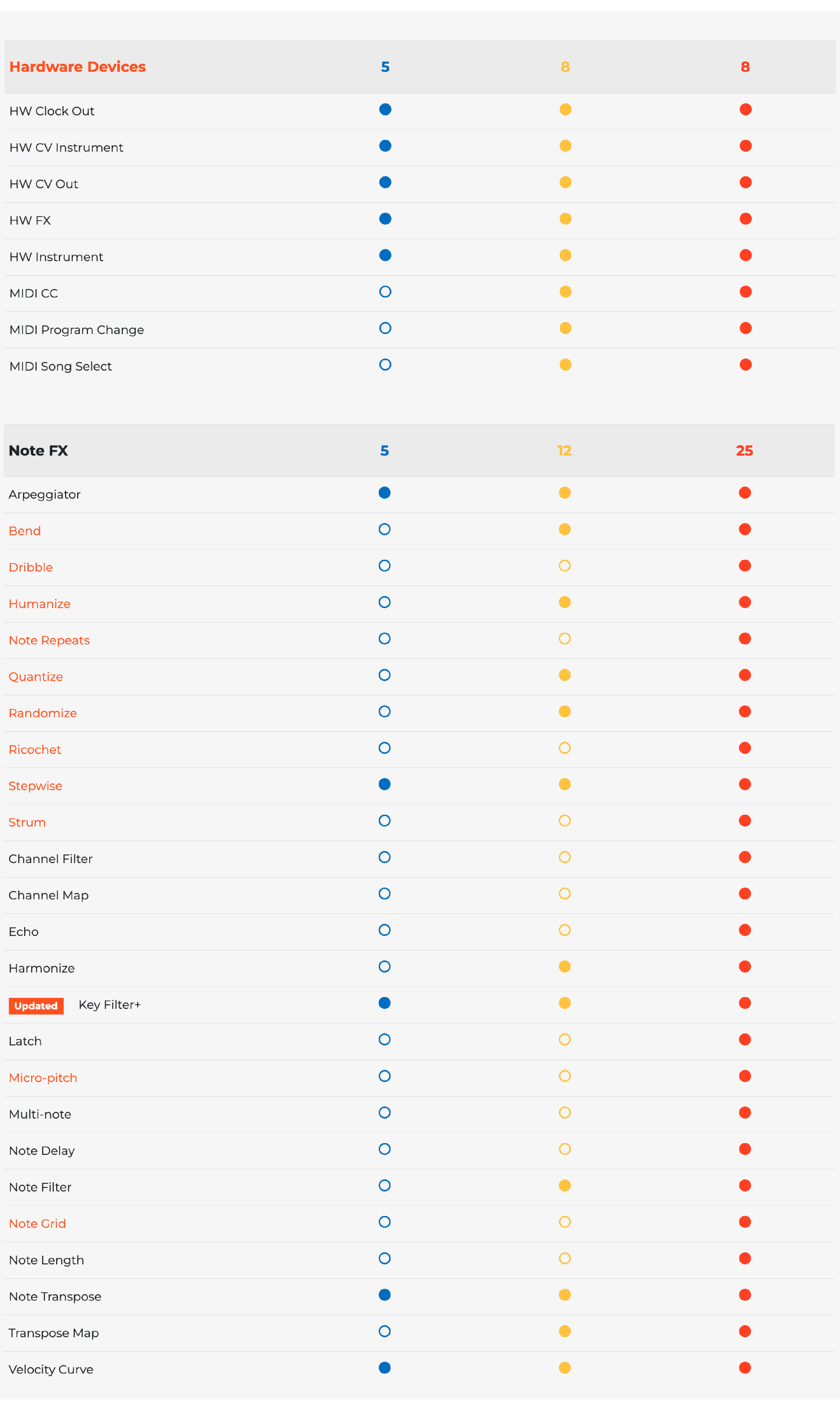Screen dimensions: 840x1401
Task: Click the red count 25 in Note FX header
Action: click(744, 451)
